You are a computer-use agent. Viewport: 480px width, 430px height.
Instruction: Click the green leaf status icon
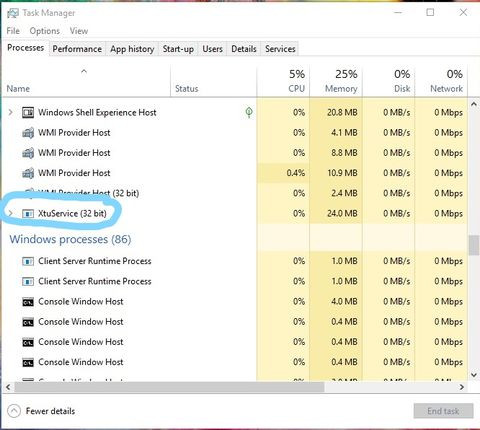(x=249, y=112)
